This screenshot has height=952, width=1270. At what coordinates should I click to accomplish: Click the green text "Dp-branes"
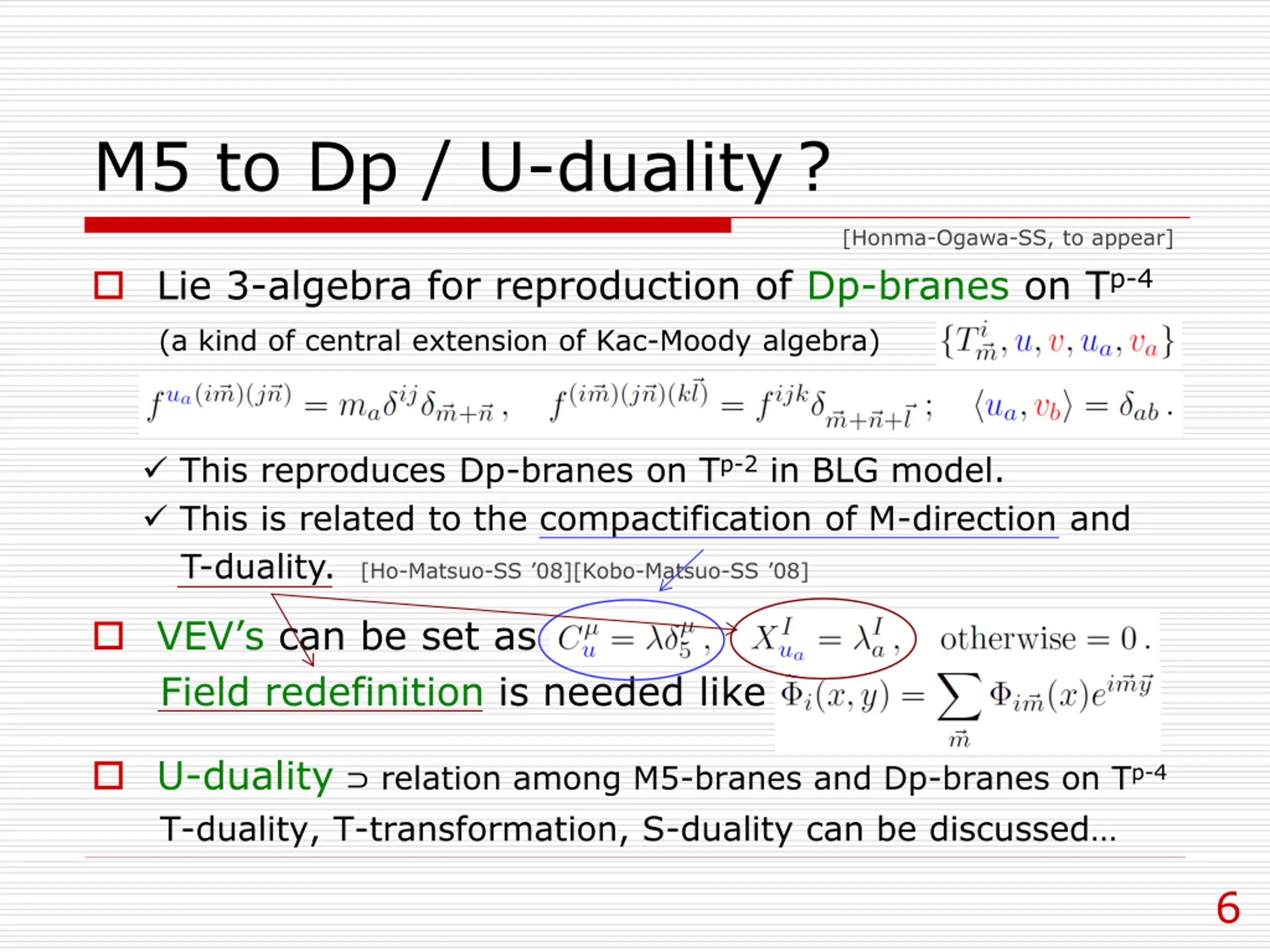pos(908,286)
